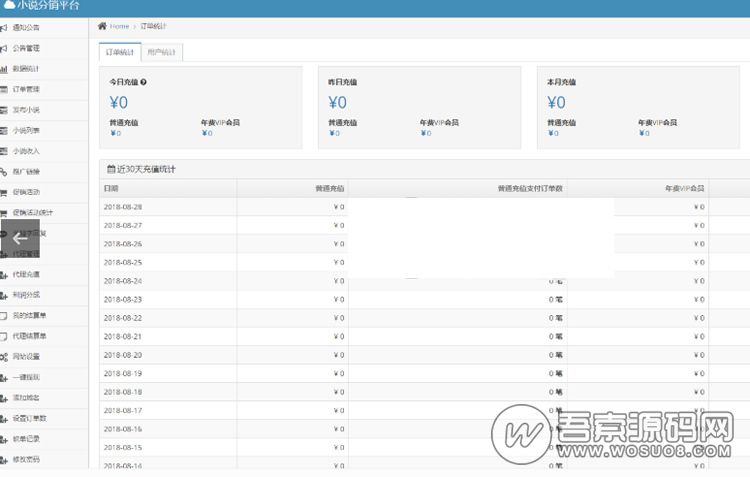Image resolution: width=750 pixels, height=477 pixels.
Task: Switch to the 用户统计 tab
Action: point(160,52)
